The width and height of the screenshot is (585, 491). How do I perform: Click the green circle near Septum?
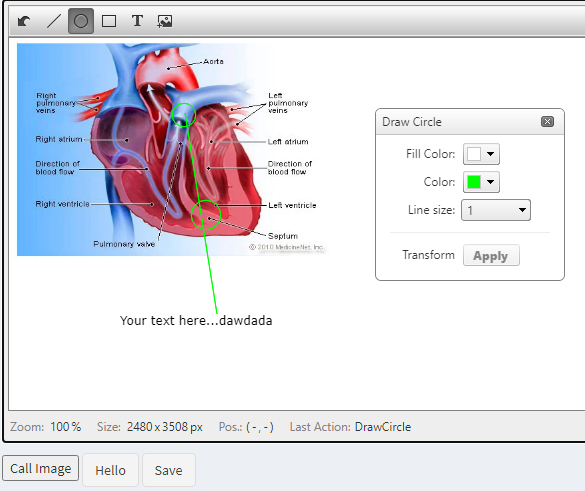(x=206, y=215)
